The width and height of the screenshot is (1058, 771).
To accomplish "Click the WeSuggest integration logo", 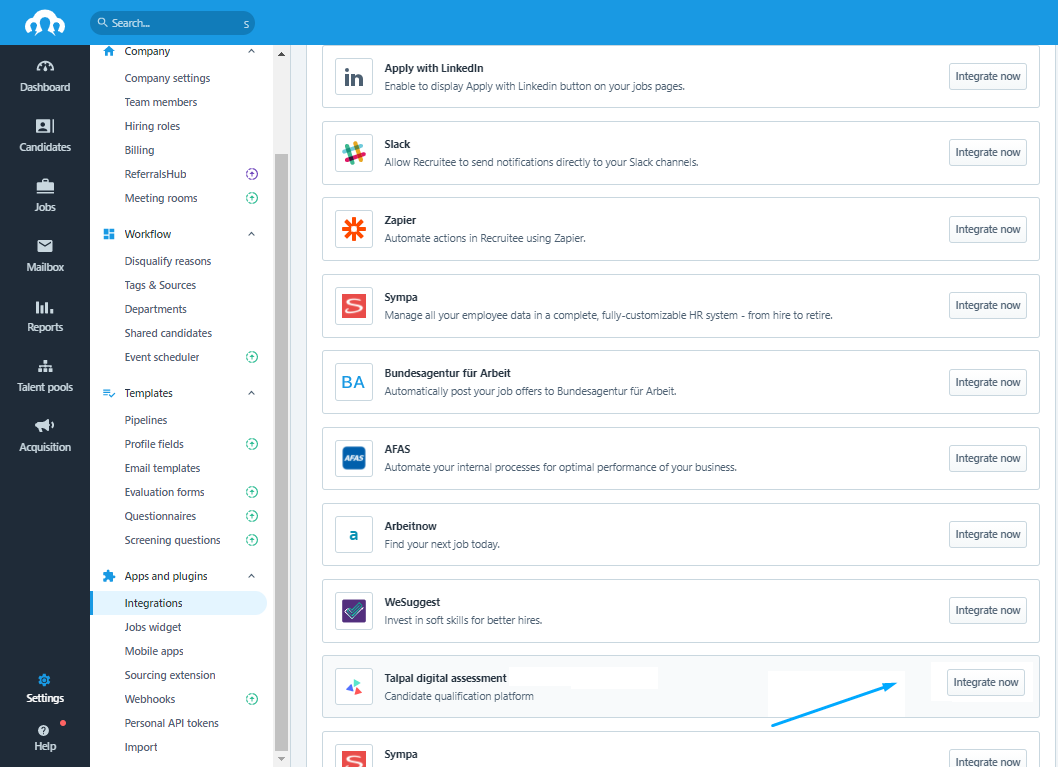I will 354,611.
